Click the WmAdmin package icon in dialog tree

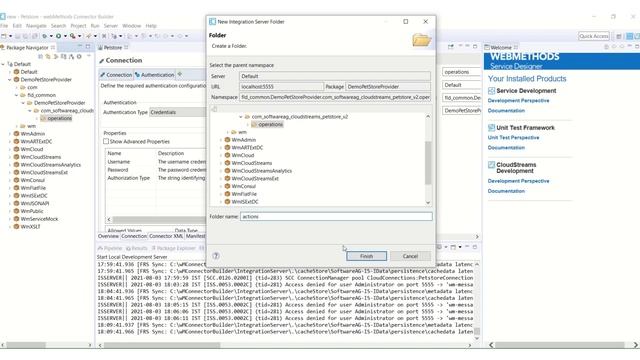point(227,140)
